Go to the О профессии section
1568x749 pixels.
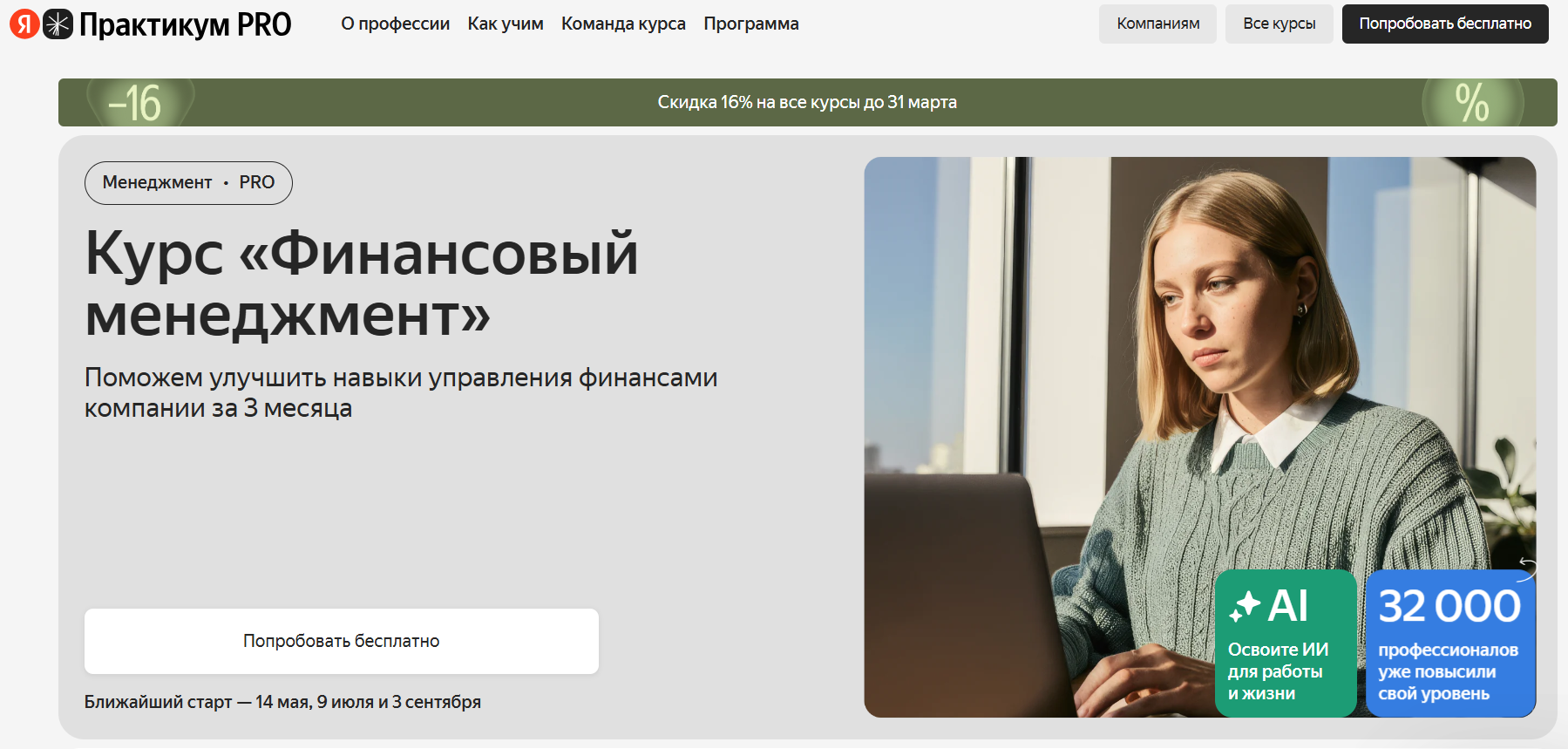pos(395,24)
